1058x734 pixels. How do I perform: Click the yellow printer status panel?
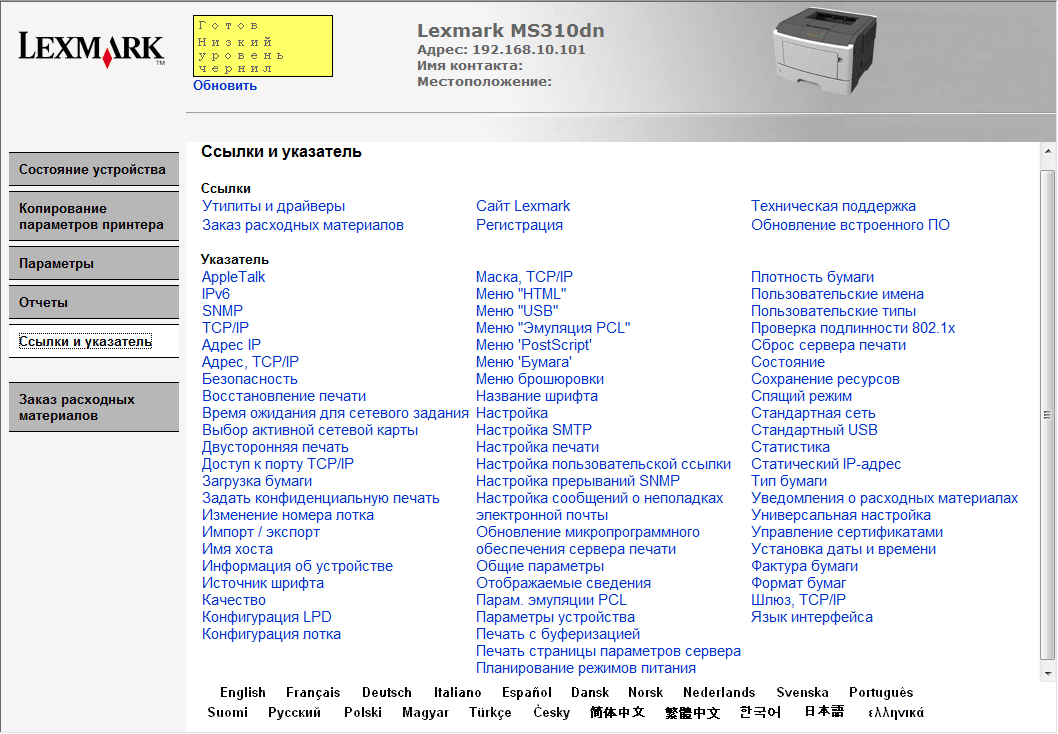(x=262, y=46)
